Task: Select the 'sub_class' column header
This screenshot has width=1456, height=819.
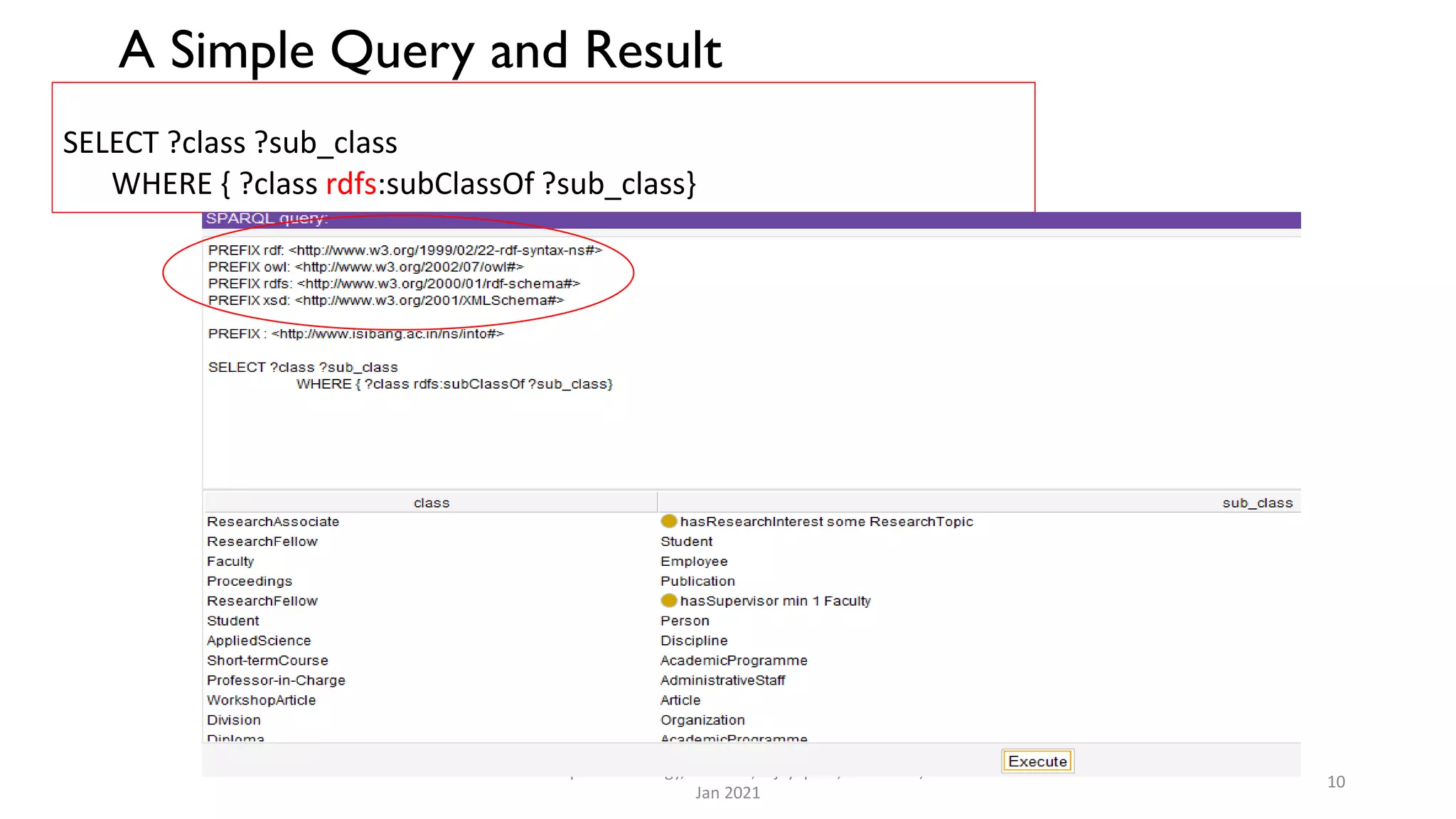Action: (x=980, y=503)
